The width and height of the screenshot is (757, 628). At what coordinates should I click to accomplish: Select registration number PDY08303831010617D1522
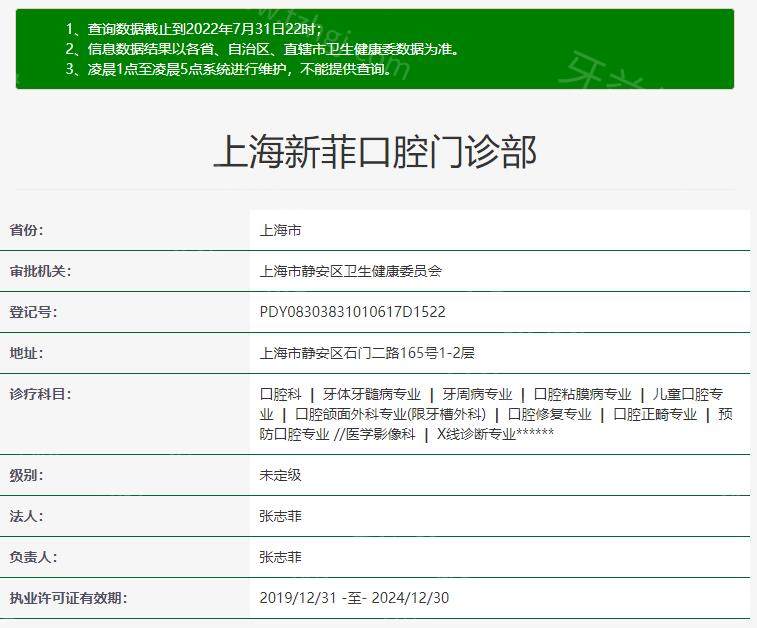(x=352, y=312)
